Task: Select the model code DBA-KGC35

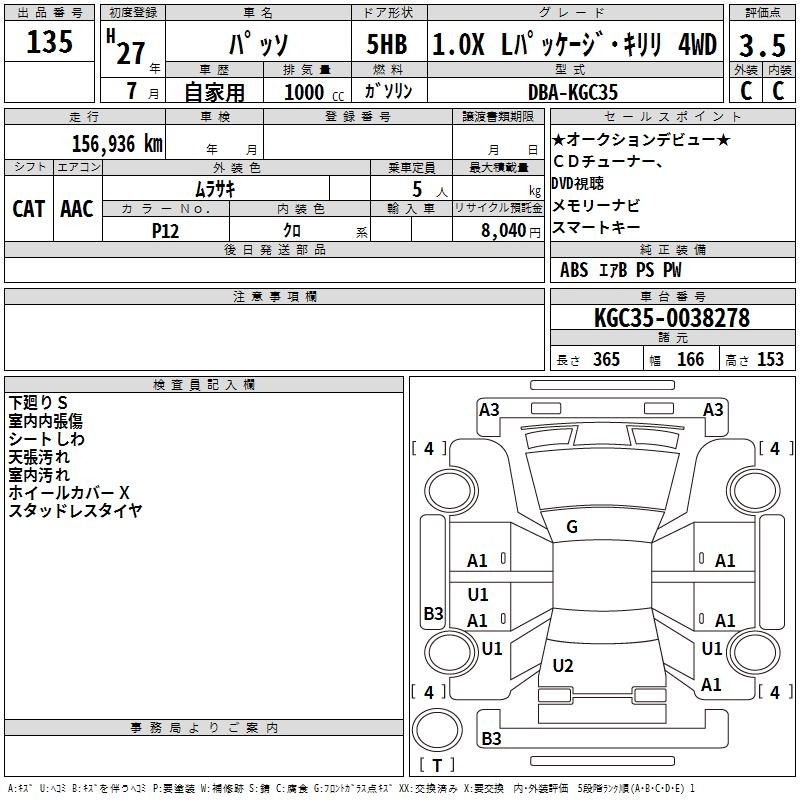Action: (x=572, y=92)
